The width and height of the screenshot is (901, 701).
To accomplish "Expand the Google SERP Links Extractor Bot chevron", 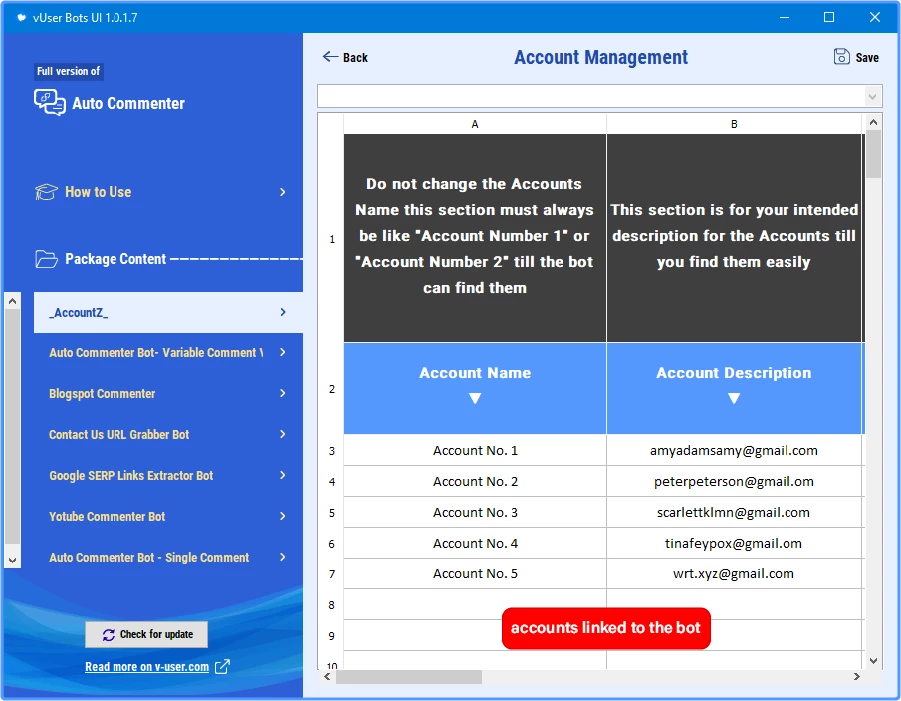I will (283, 475).
